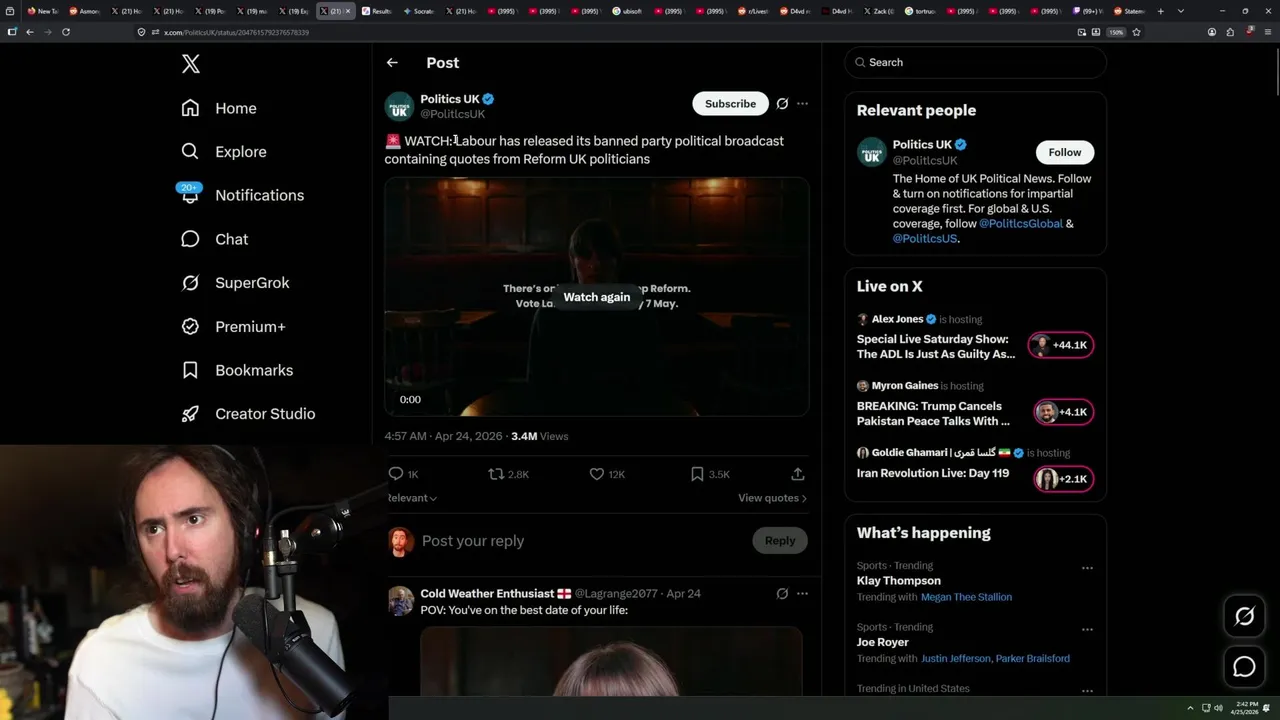The height and width of the screenshot is (720, 1280).
Task: Reload the page in browser toolbar
Action: [66, 32]
